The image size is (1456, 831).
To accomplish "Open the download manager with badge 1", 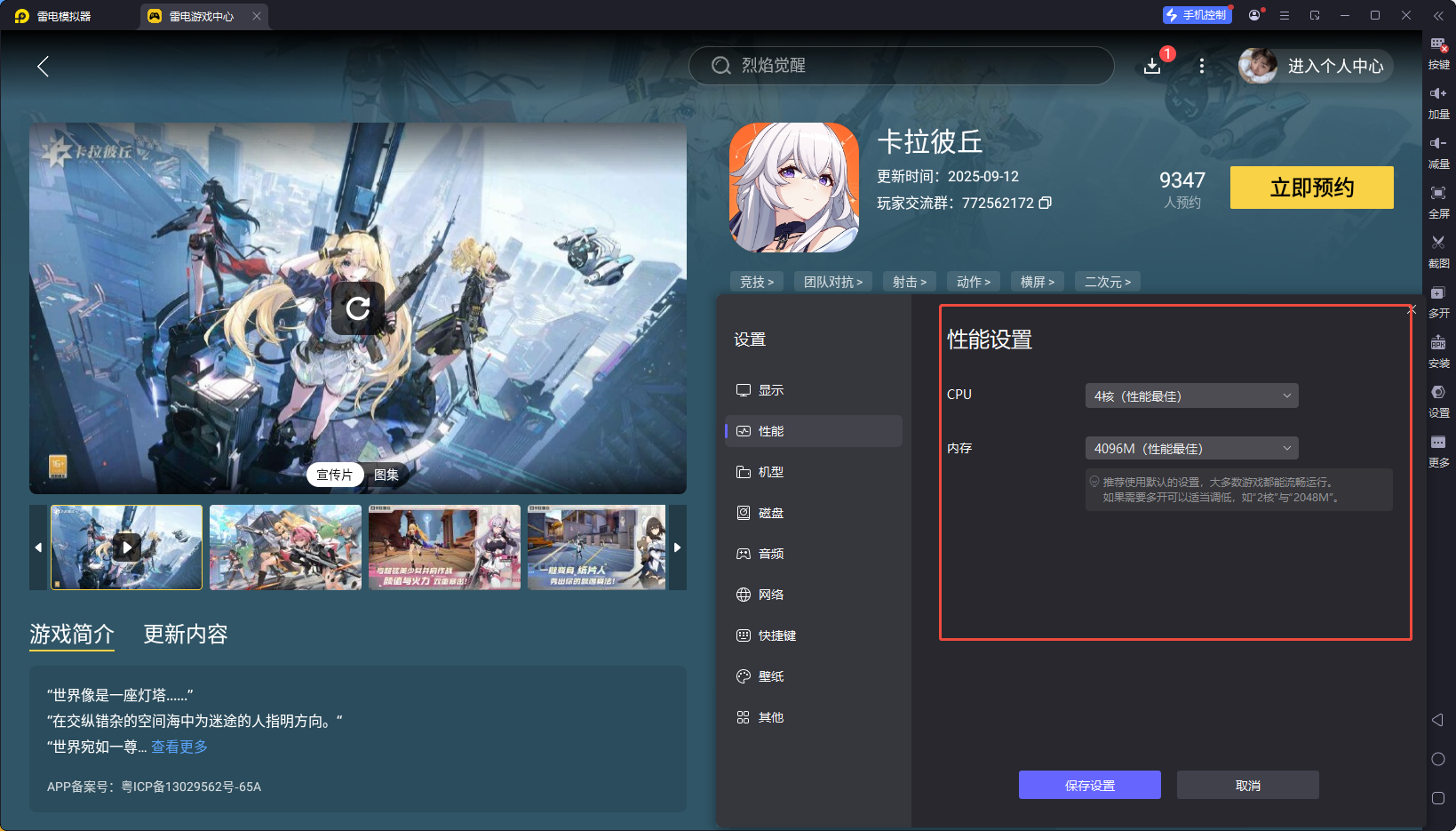I will pos(1153,66).
